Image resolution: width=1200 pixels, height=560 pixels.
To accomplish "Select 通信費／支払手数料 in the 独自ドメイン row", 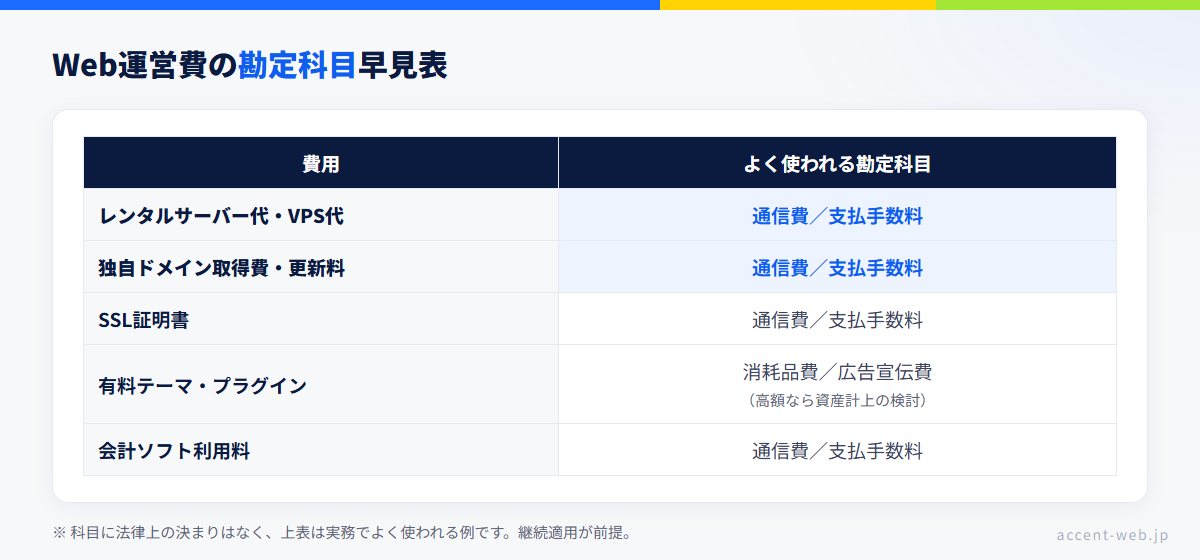I will (x=837, y=268).
